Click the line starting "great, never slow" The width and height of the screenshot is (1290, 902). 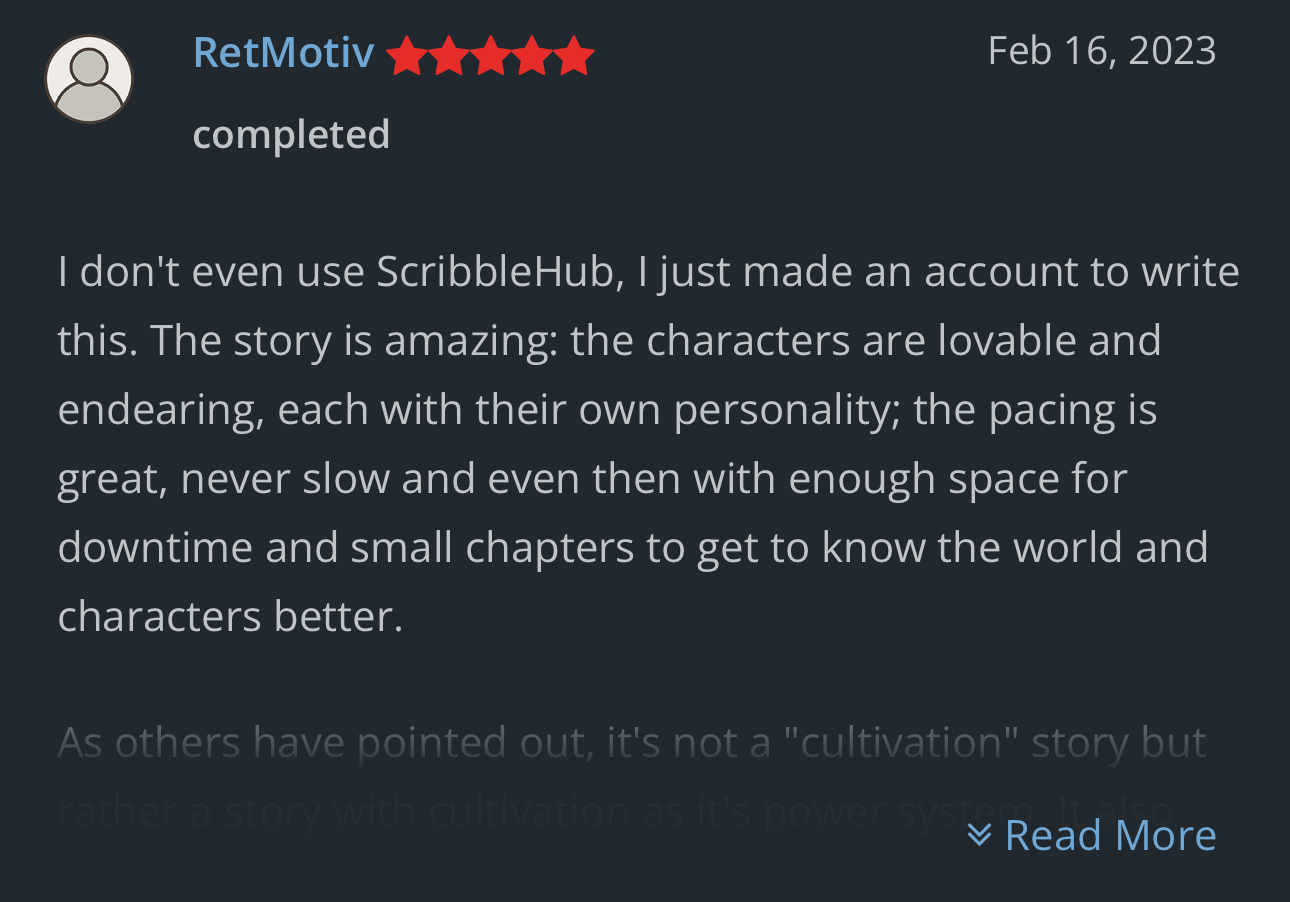(592, 479)
